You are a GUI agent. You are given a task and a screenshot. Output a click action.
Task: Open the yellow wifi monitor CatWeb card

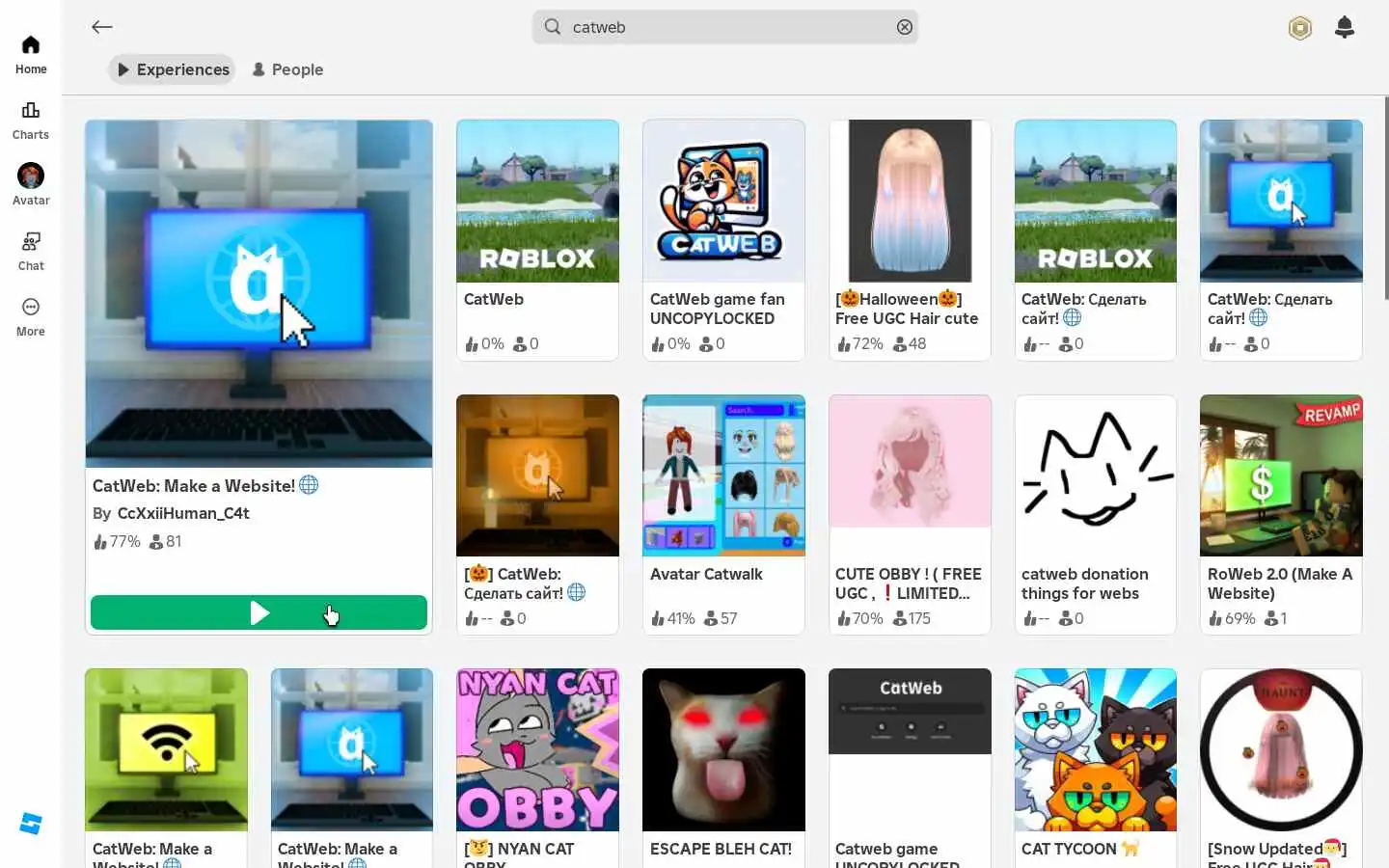click(x=166, y=768)
